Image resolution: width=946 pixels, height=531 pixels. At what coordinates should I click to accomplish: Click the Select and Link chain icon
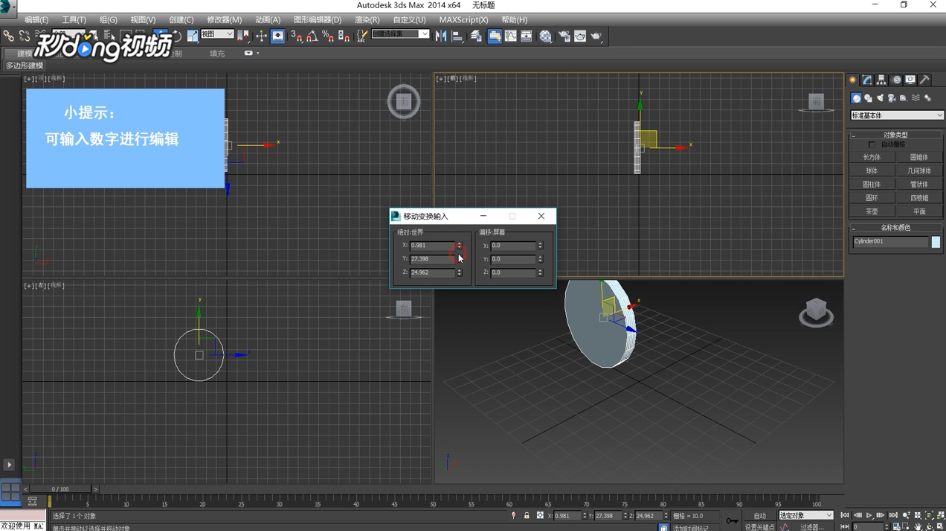(x=8, y=36)
